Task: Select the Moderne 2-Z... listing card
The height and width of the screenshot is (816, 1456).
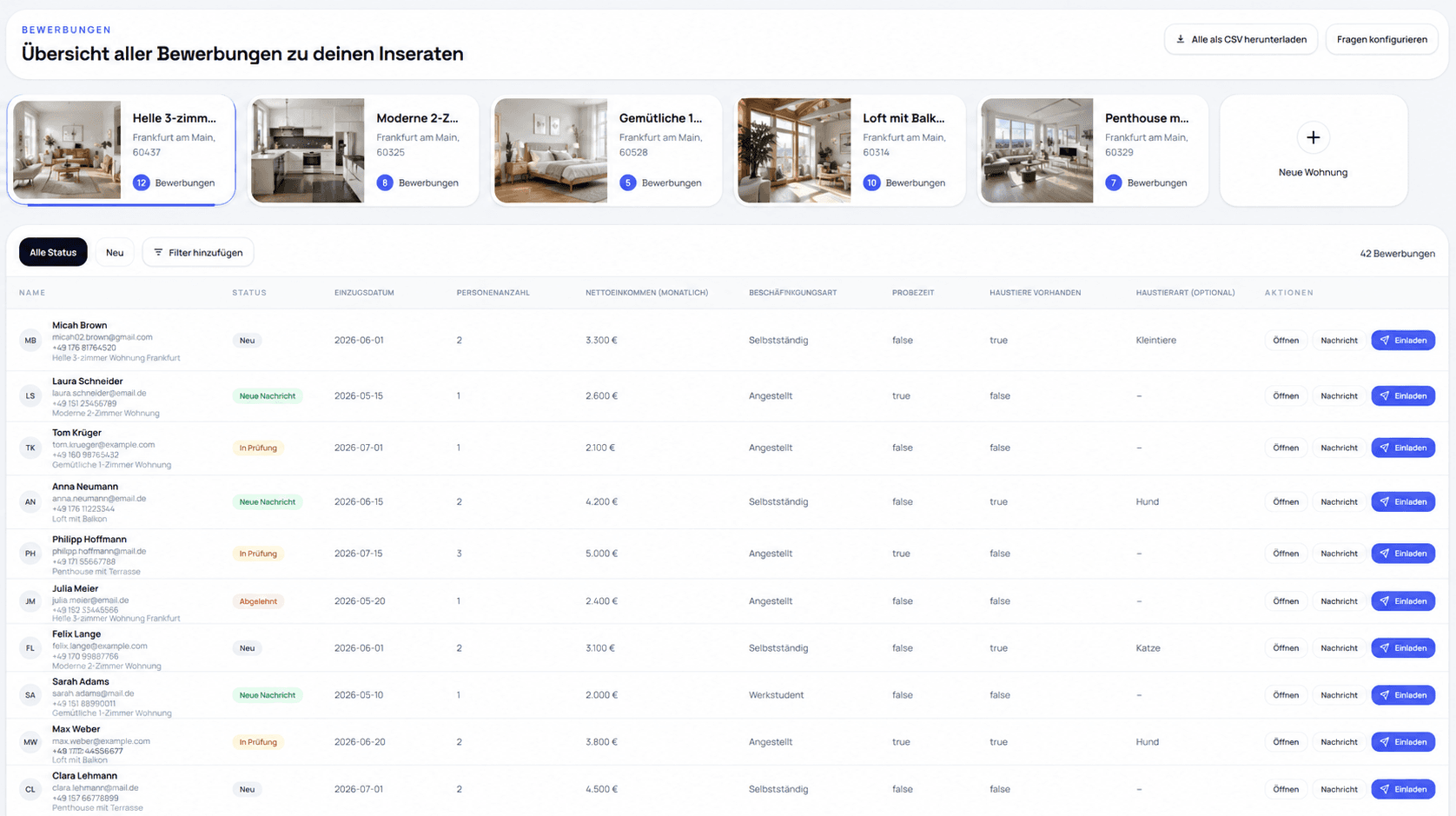Action: 363,150
